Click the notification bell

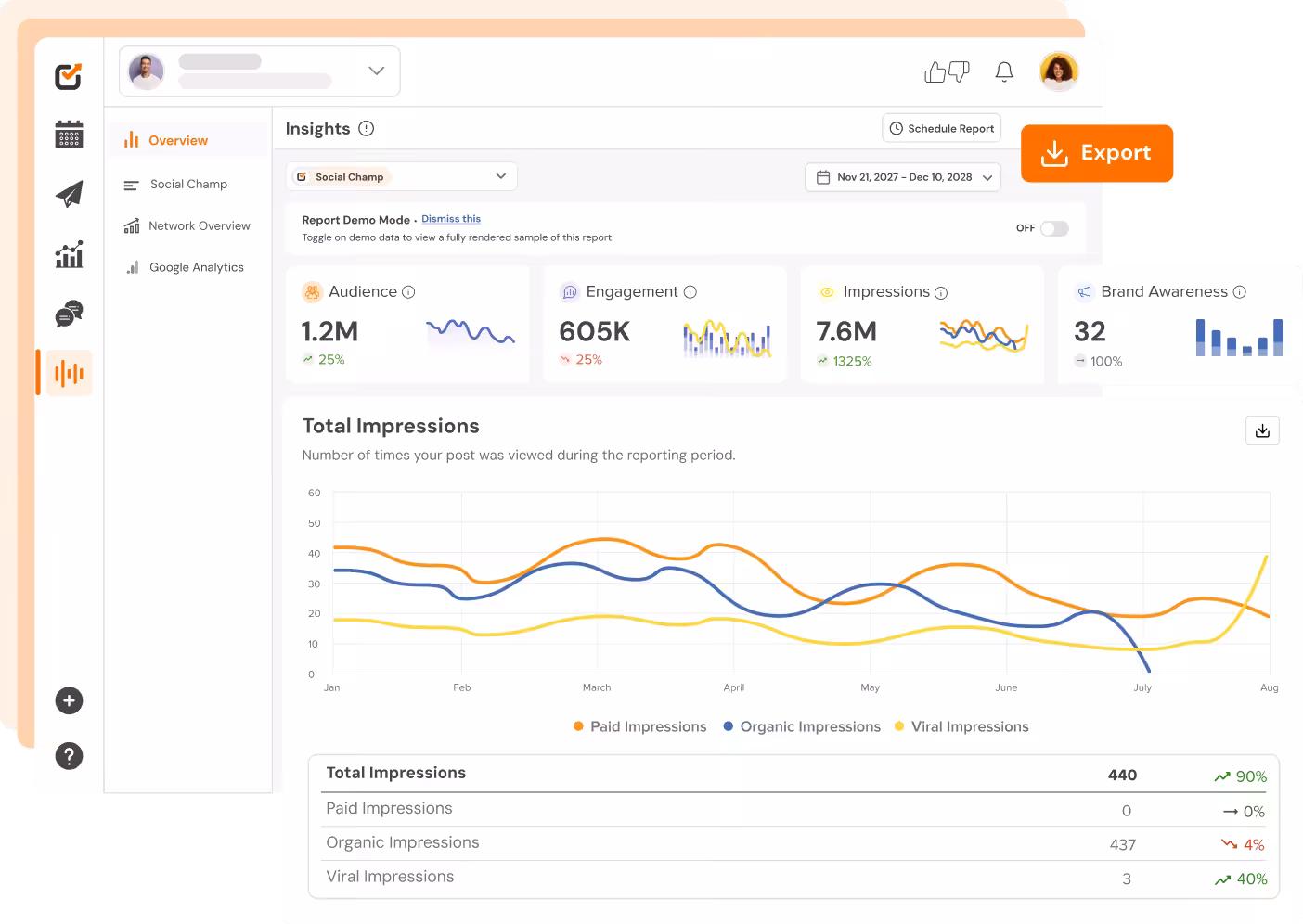[1003, 71]
